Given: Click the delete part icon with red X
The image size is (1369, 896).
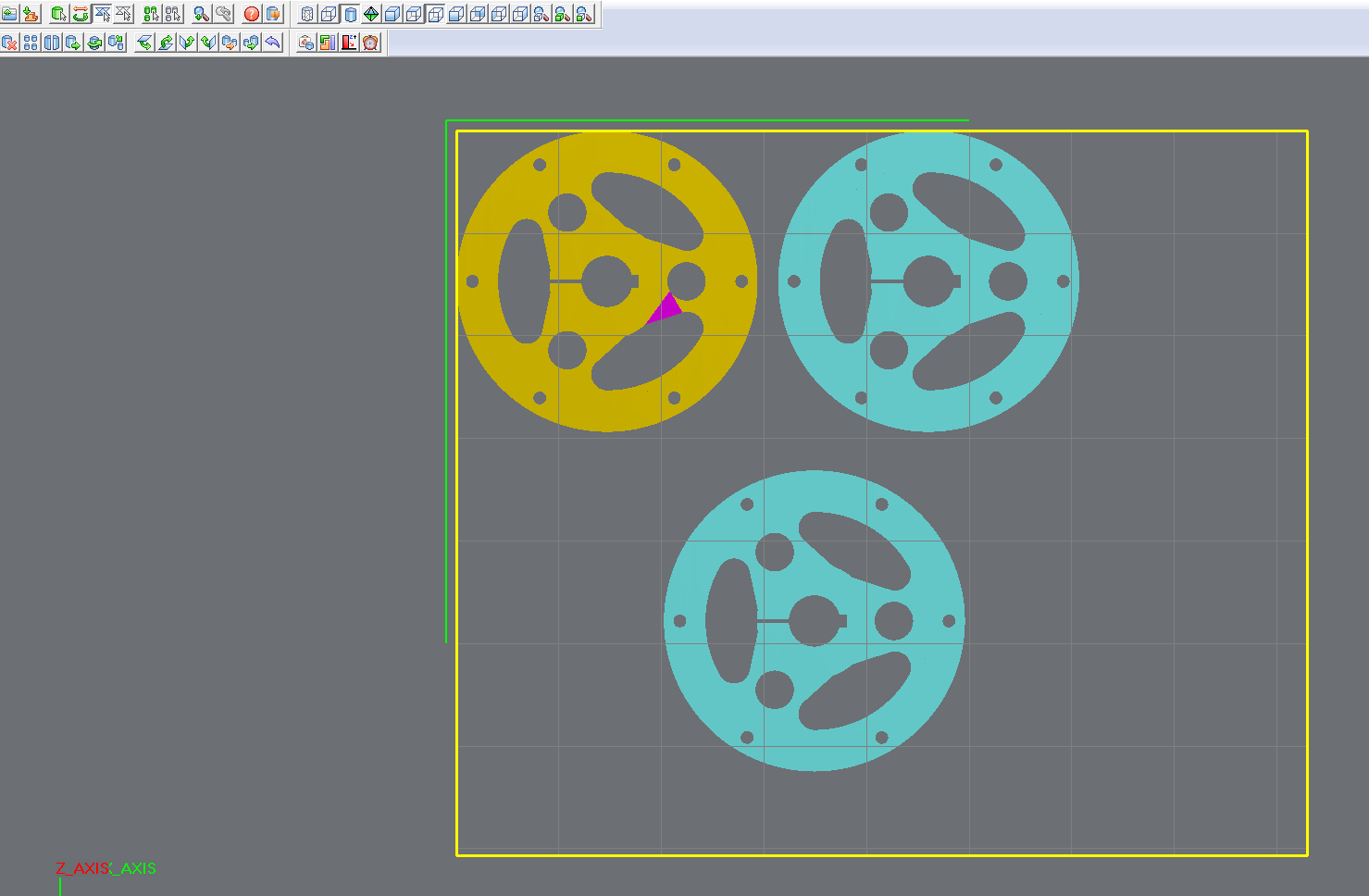Looking at the screenshot, I should (9, 43).
